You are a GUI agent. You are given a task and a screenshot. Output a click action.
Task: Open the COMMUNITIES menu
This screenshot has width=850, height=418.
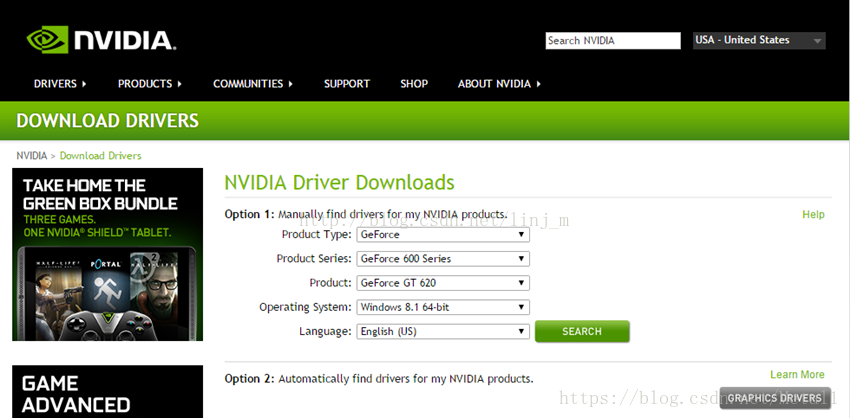(x=253, y=83)
